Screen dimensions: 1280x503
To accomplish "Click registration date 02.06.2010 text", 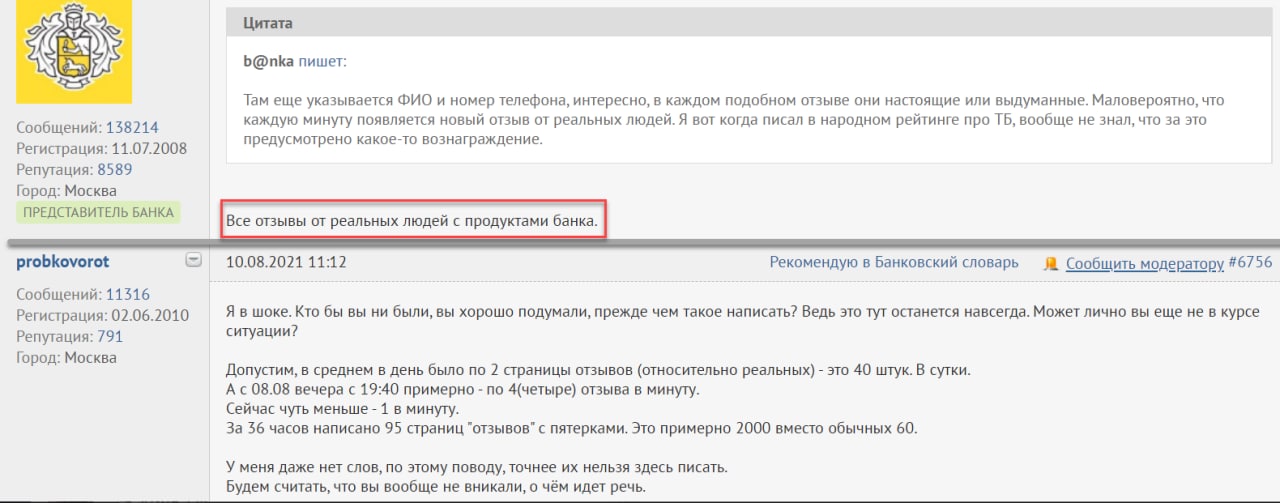I will 148,315.
